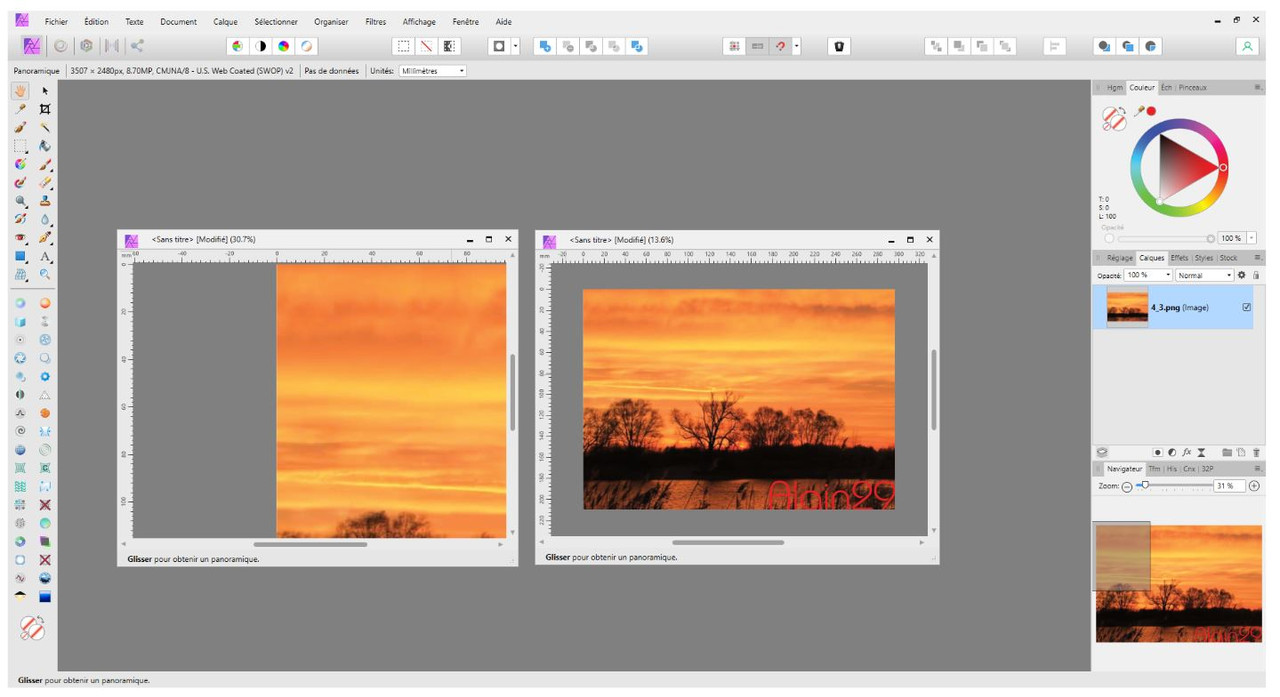Add a mask layer icon
The width and height of the screenshot is (1280, 697).
pos(1157,452)
